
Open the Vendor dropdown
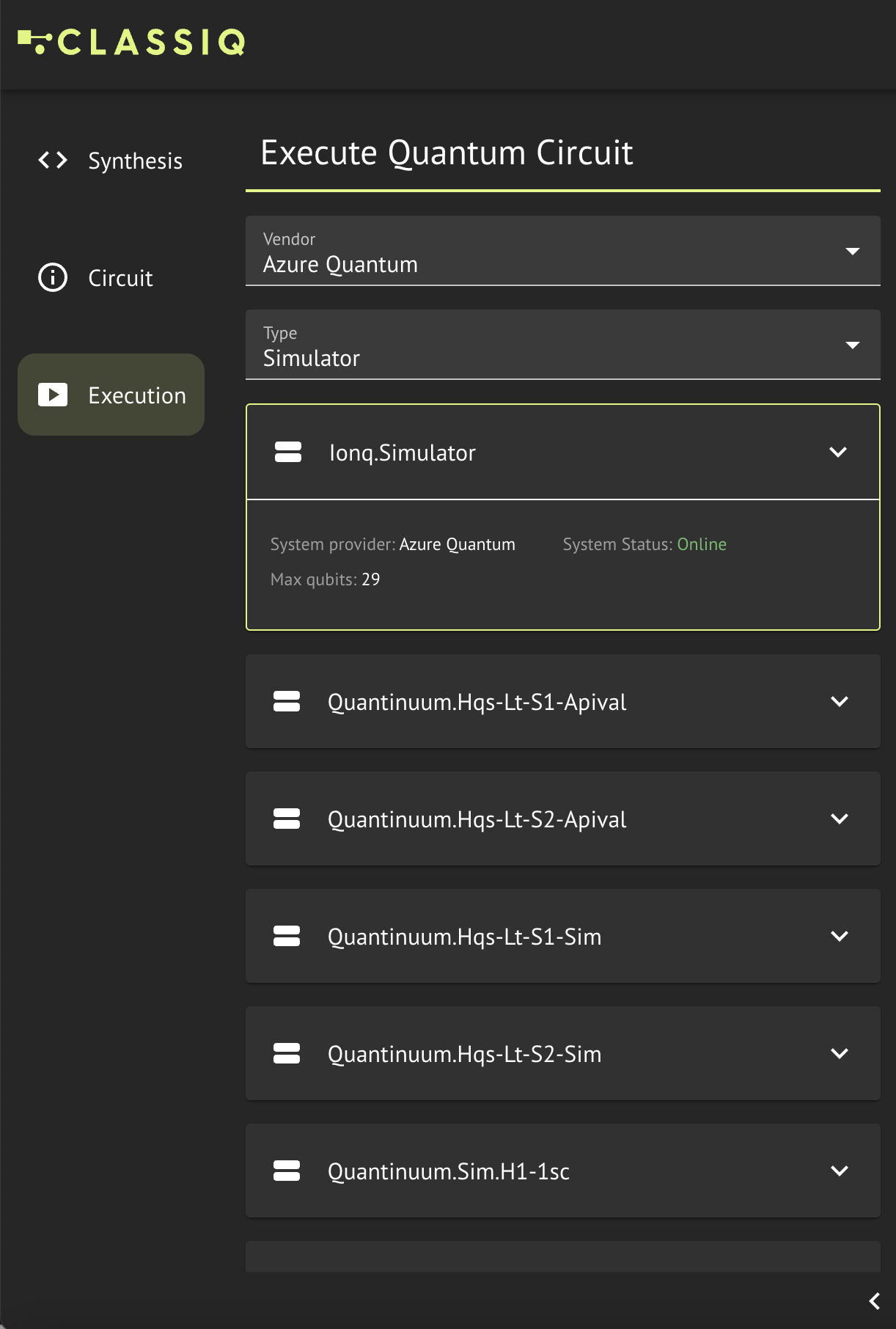coord(563,251)
